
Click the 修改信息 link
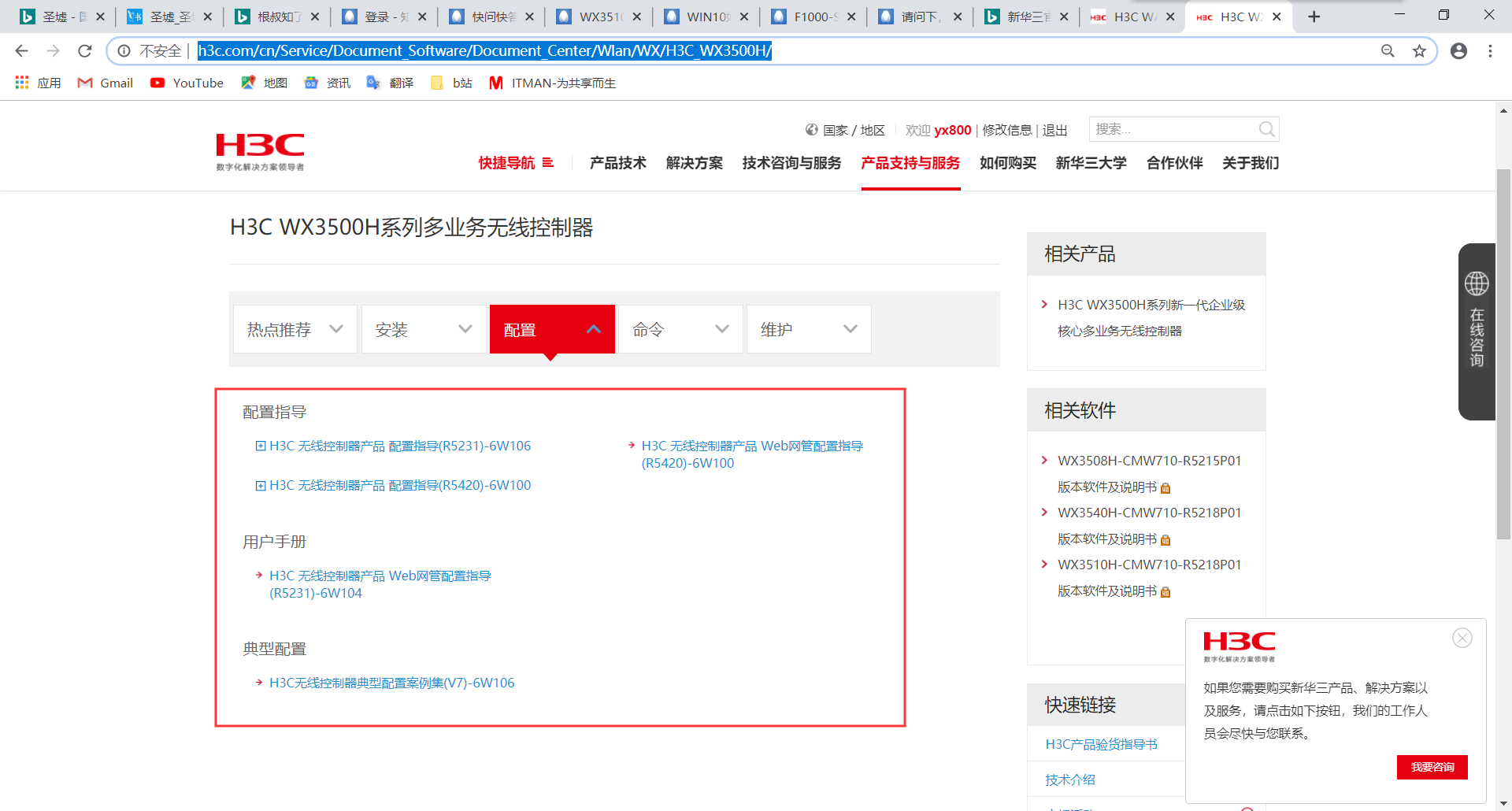click(1006, 130)
